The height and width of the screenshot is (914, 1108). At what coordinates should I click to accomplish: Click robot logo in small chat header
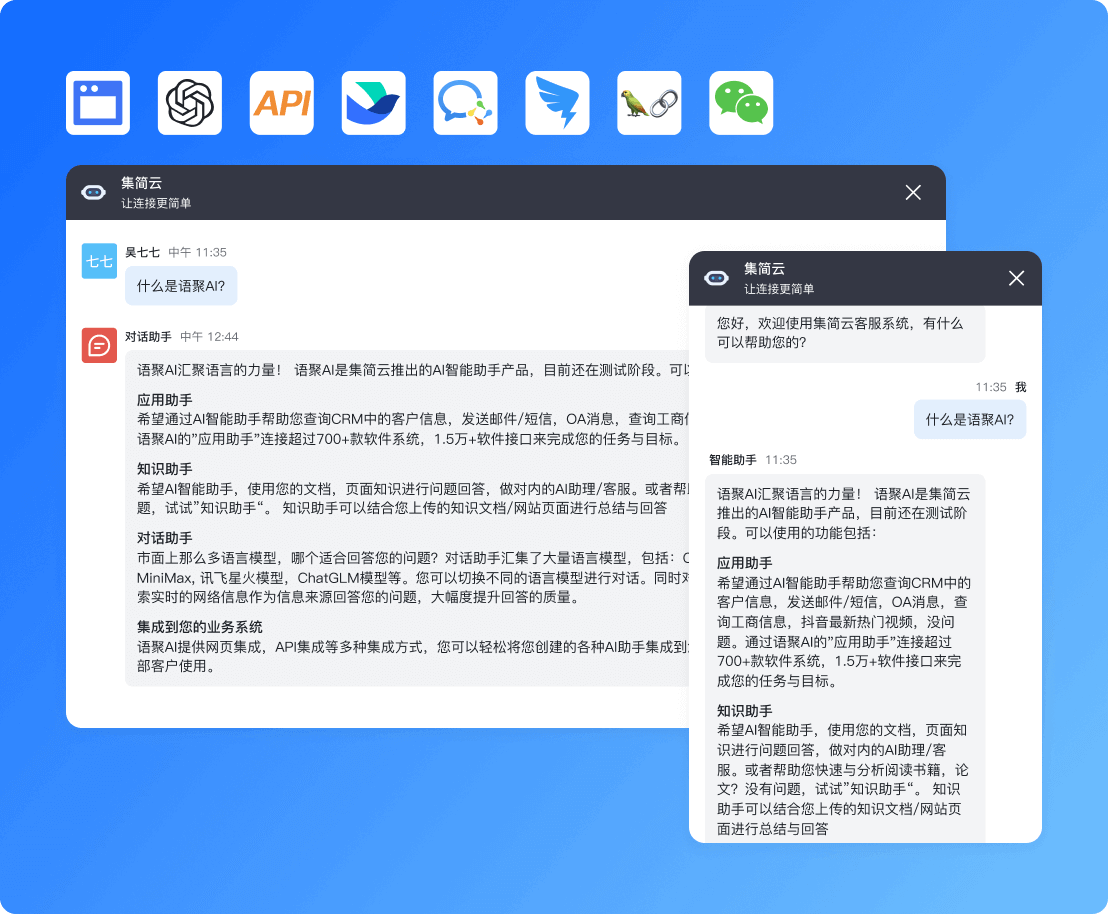[x=716, y=278]
